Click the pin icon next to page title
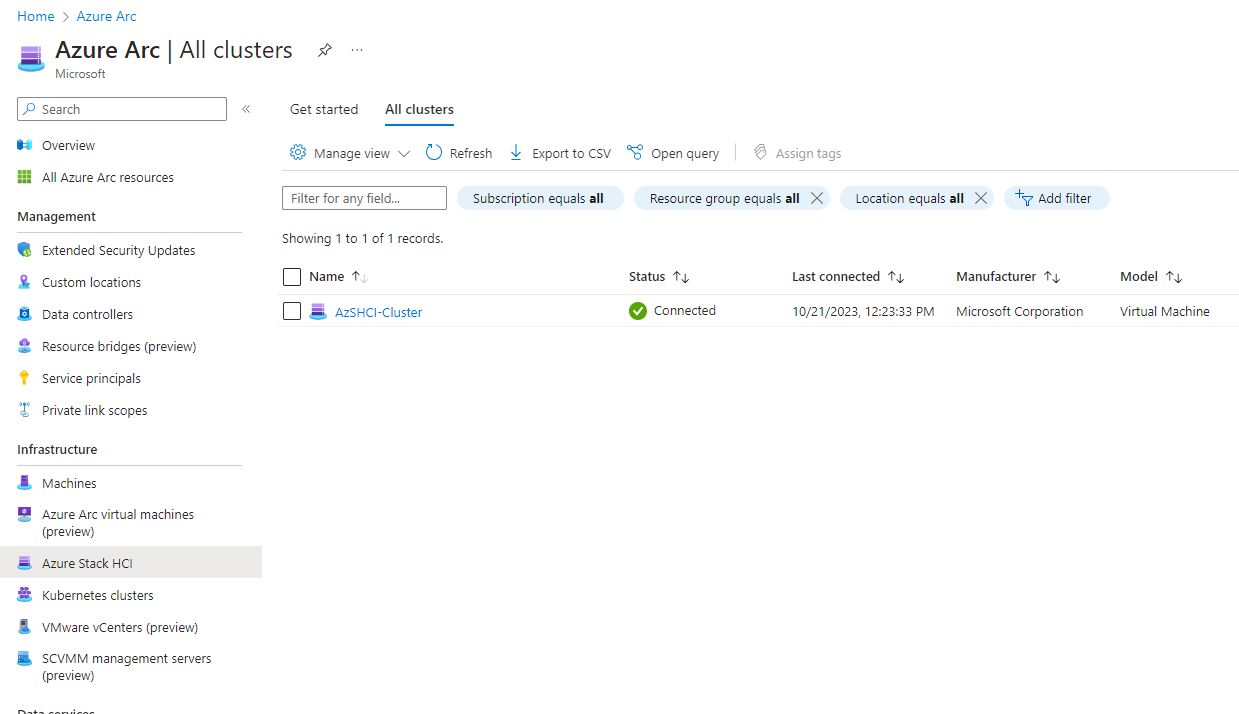1239x714 pixels. click(325, 51)
